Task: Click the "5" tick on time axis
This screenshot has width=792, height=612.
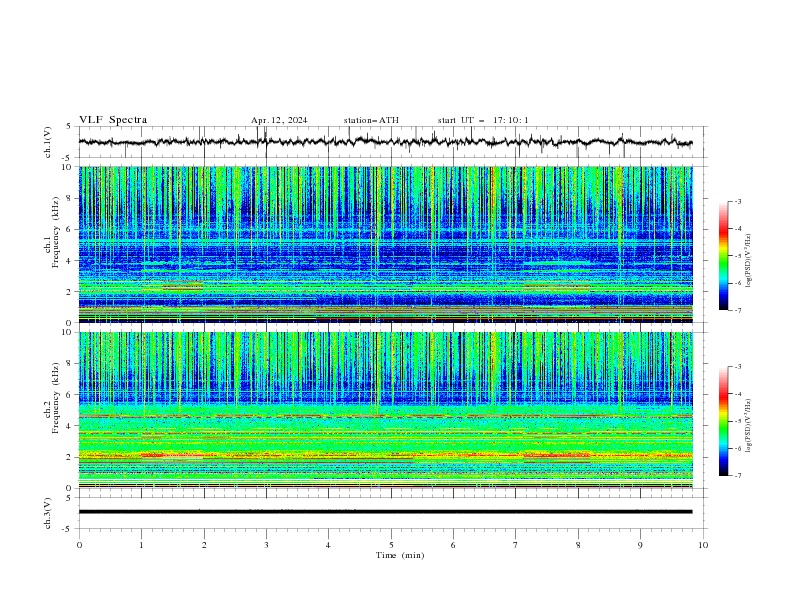Action: point(391,545)
